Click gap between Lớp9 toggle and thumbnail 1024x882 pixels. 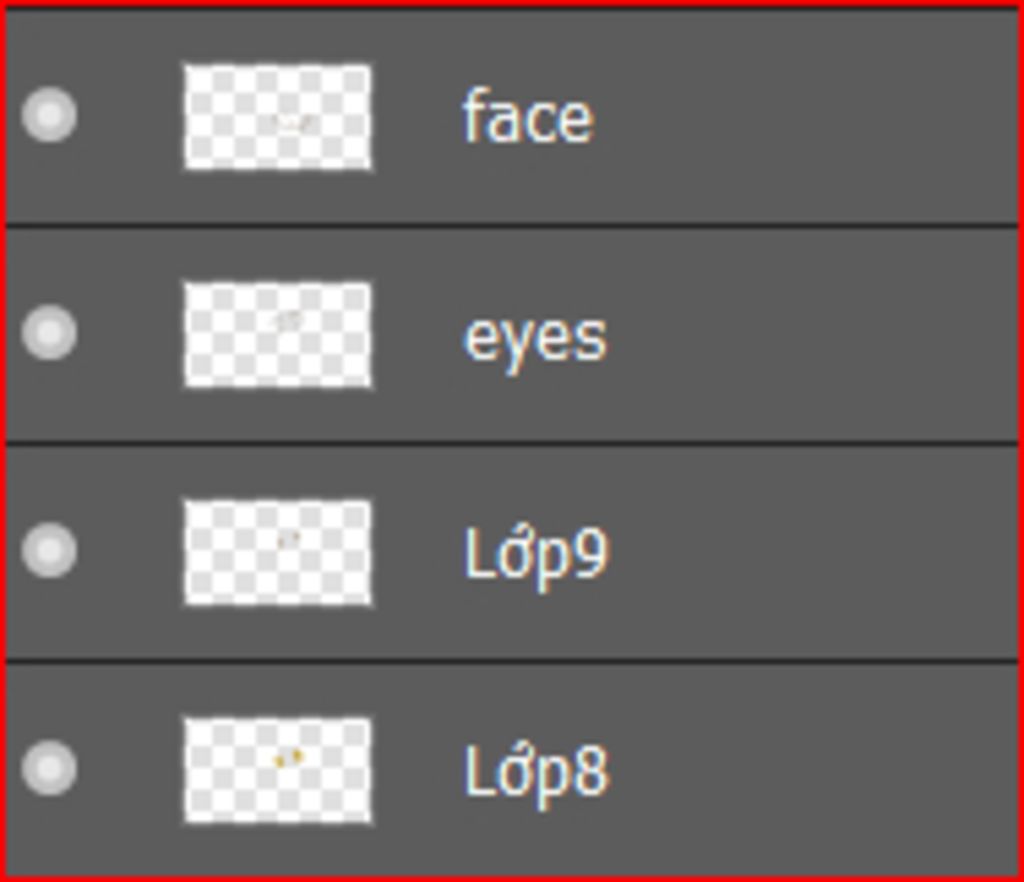pyautogui.click(x=131, y=552)
